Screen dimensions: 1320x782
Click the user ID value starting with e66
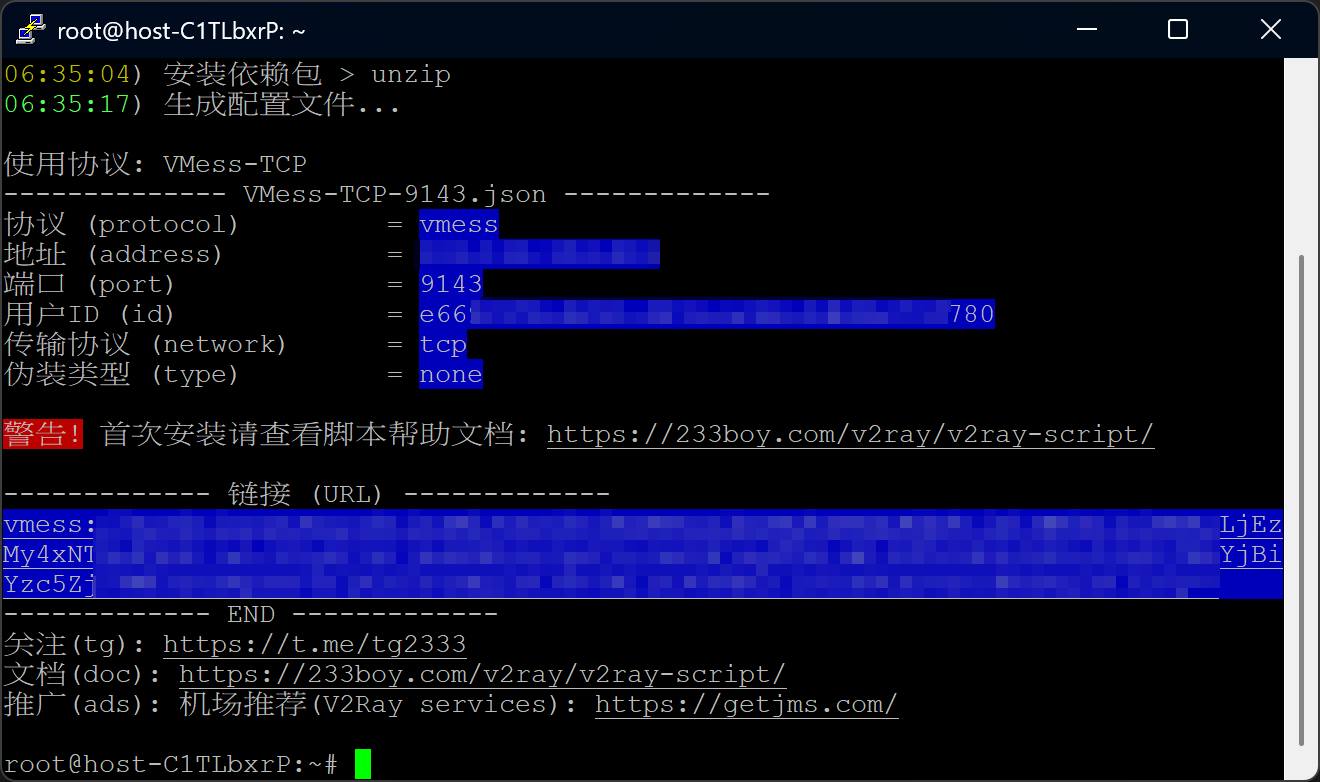click(x=707, y=315)
